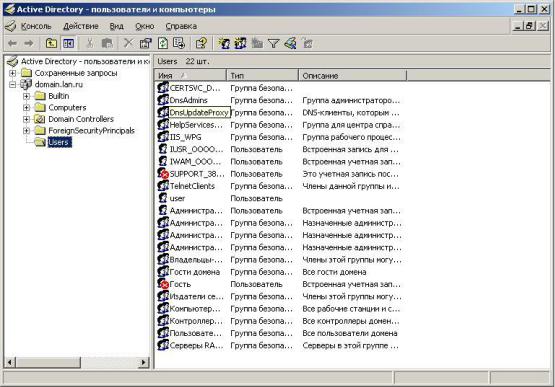Select the disabled SUPPORT_38… account
This screenshot has height=387, width=555.
(279, 174)
